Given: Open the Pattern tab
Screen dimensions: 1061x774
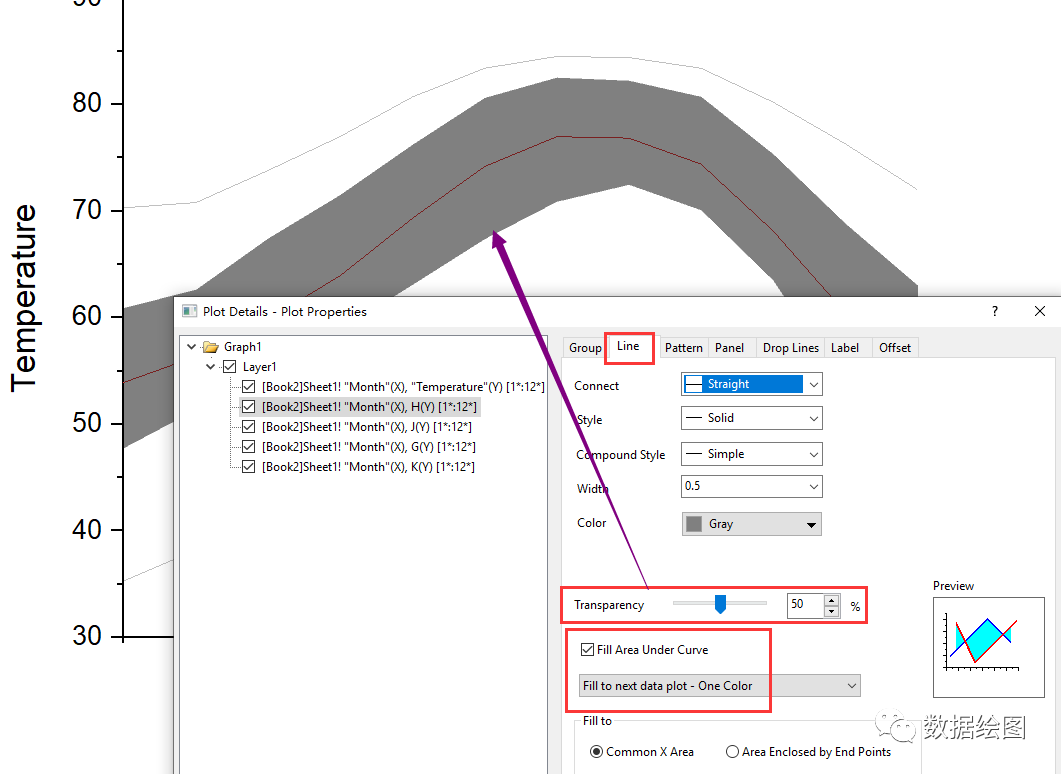Looking at the screenshot, I should pos(683,348).
